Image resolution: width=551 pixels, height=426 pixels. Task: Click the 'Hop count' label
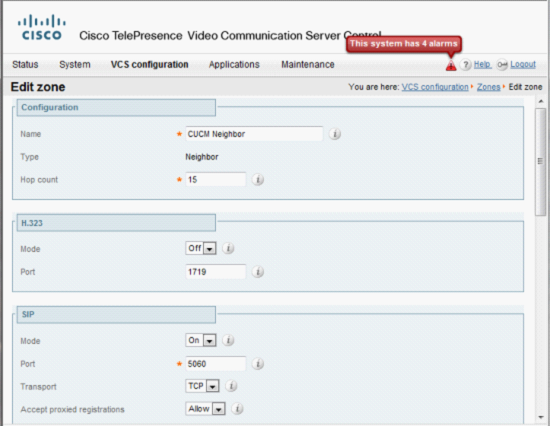(x=39, y=180)
